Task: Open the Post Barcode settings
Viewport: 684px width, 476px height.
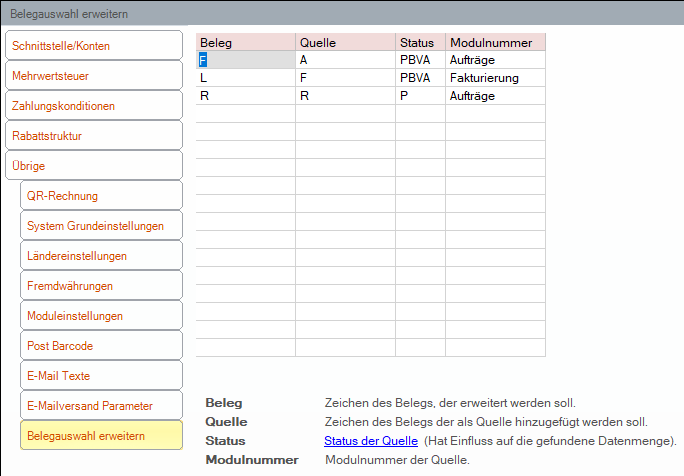Action: tap(101, 346)
